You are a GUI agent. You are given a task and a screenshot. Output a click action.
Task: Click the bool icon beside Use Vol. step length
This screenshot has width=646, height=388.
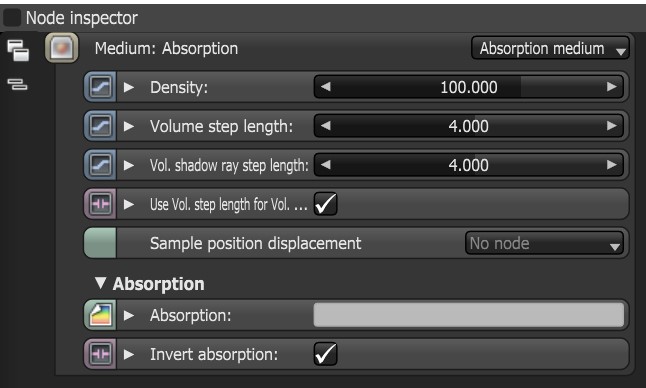[100, 204]
